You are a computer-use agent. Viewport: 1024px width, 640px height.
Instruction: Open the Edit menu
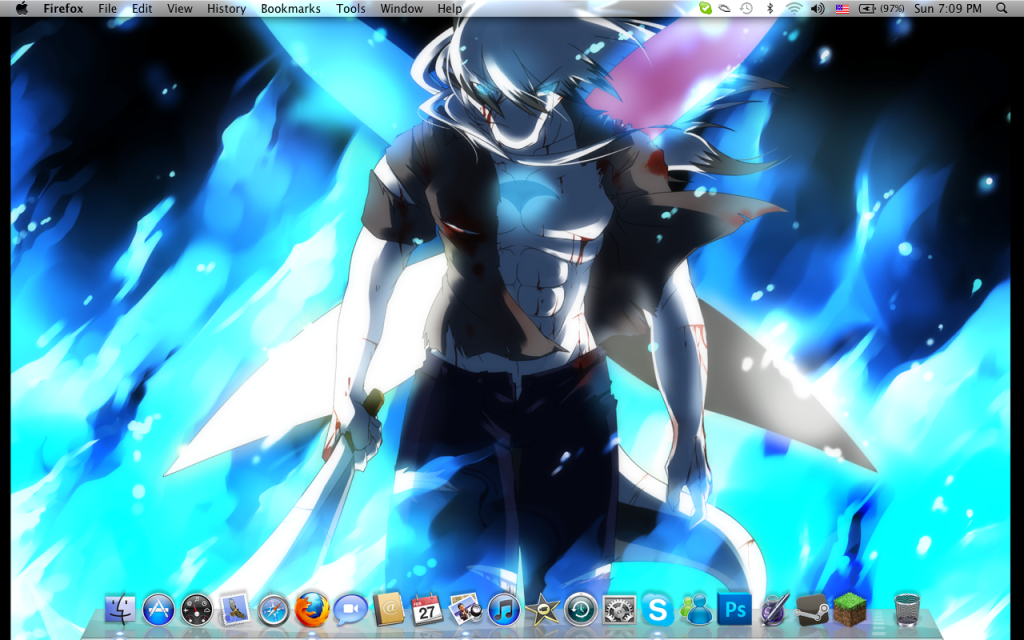142,8
